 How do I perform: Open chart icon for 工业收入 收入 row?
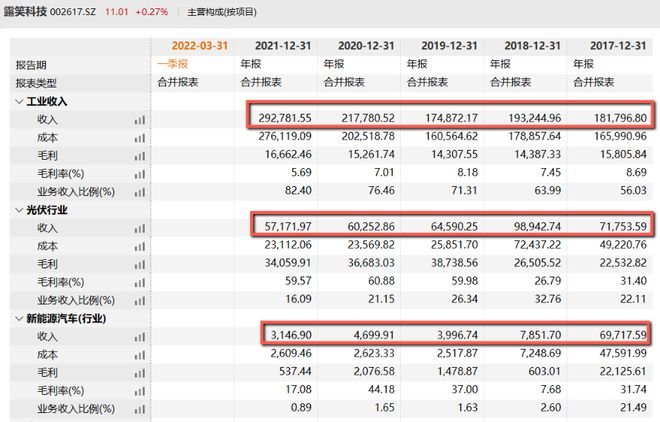click(140, 120)
